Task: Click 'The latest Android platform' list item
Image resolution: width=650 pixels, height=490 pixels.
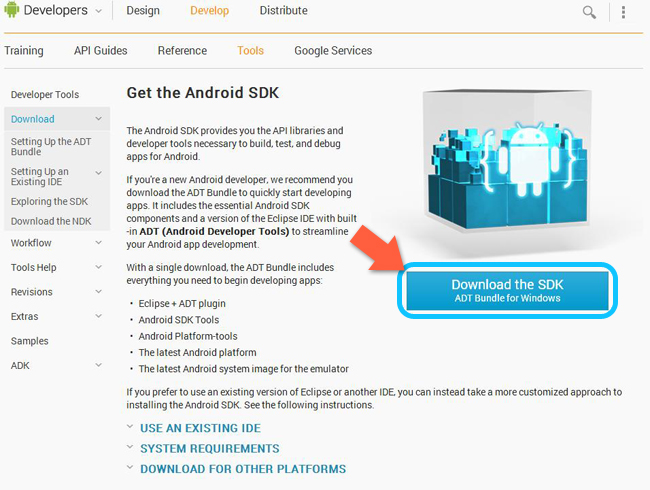Action: pos(197,352)
